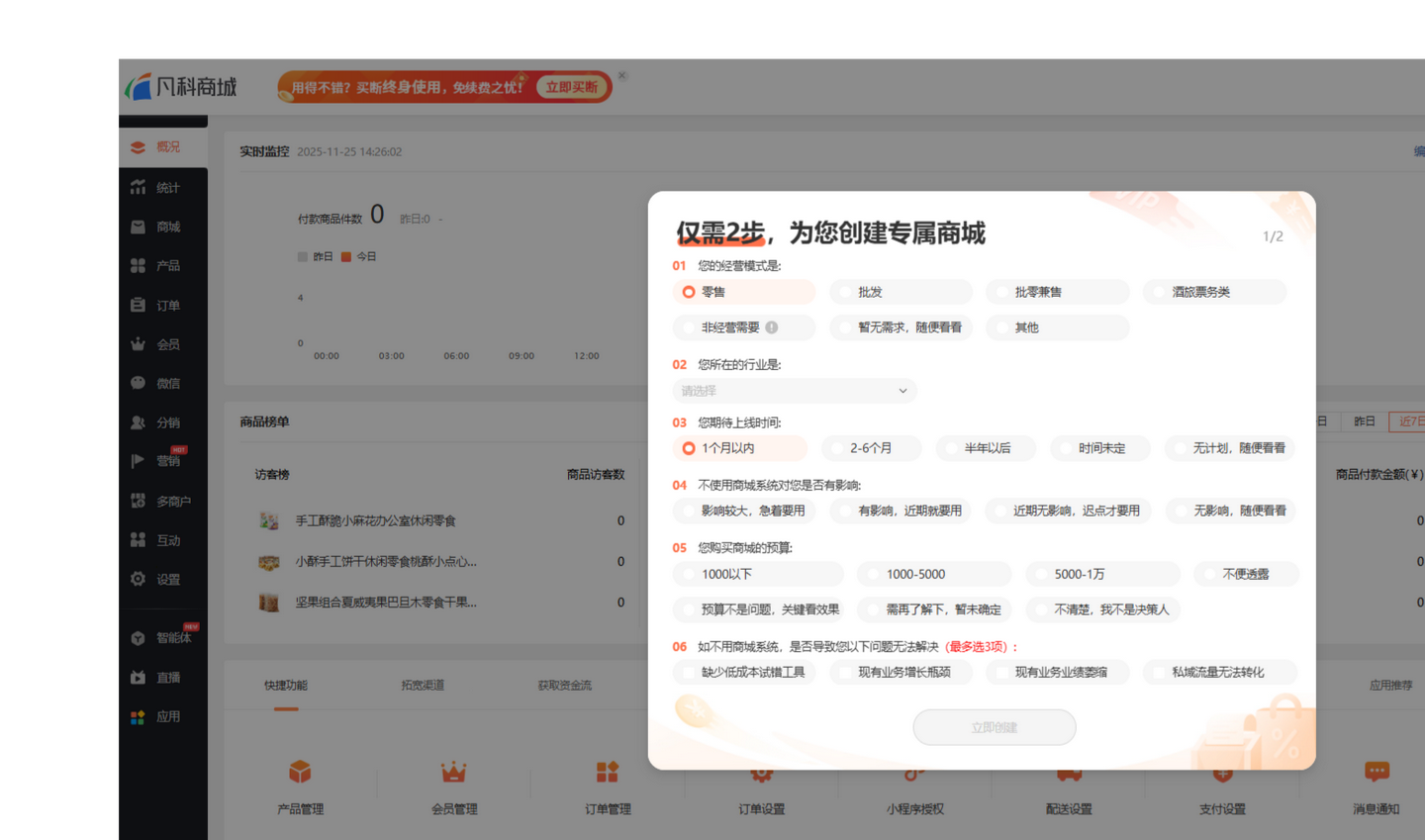Open 订单 via its sidebar icon
This screenshot has height=840, width=1425.
pyautogui.click(x=138, y=305)
